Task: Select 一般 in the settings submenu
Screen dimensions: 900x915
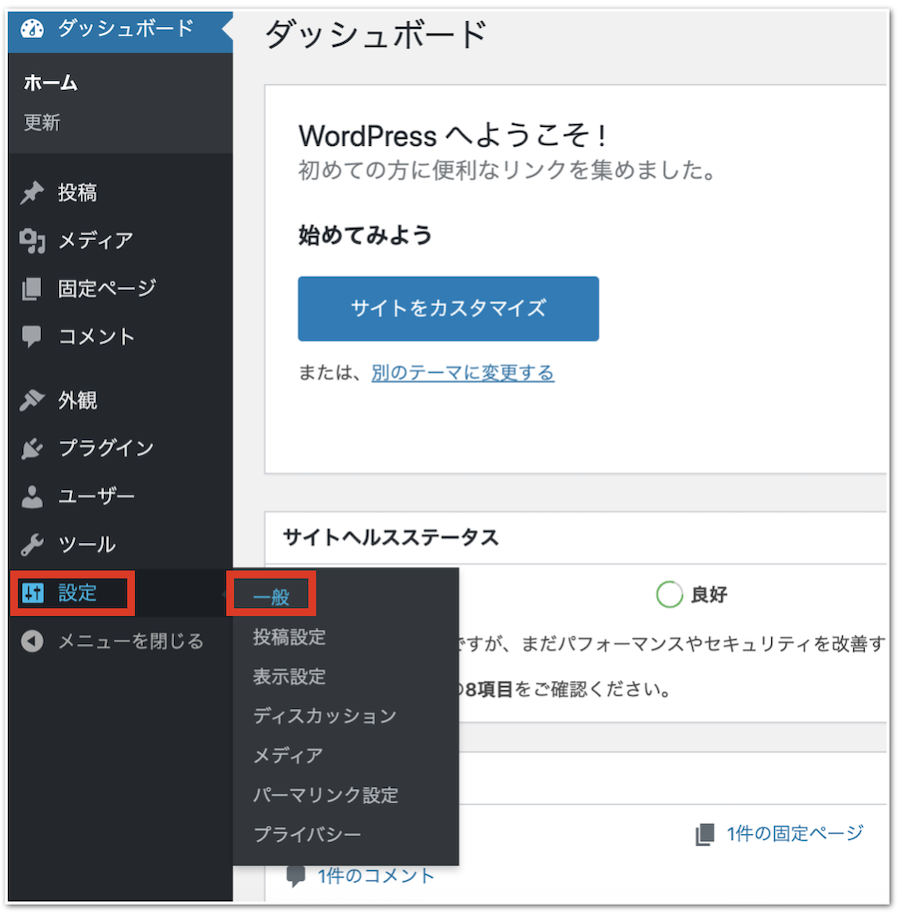Action: pyautogui.click(x=271, y=597)
